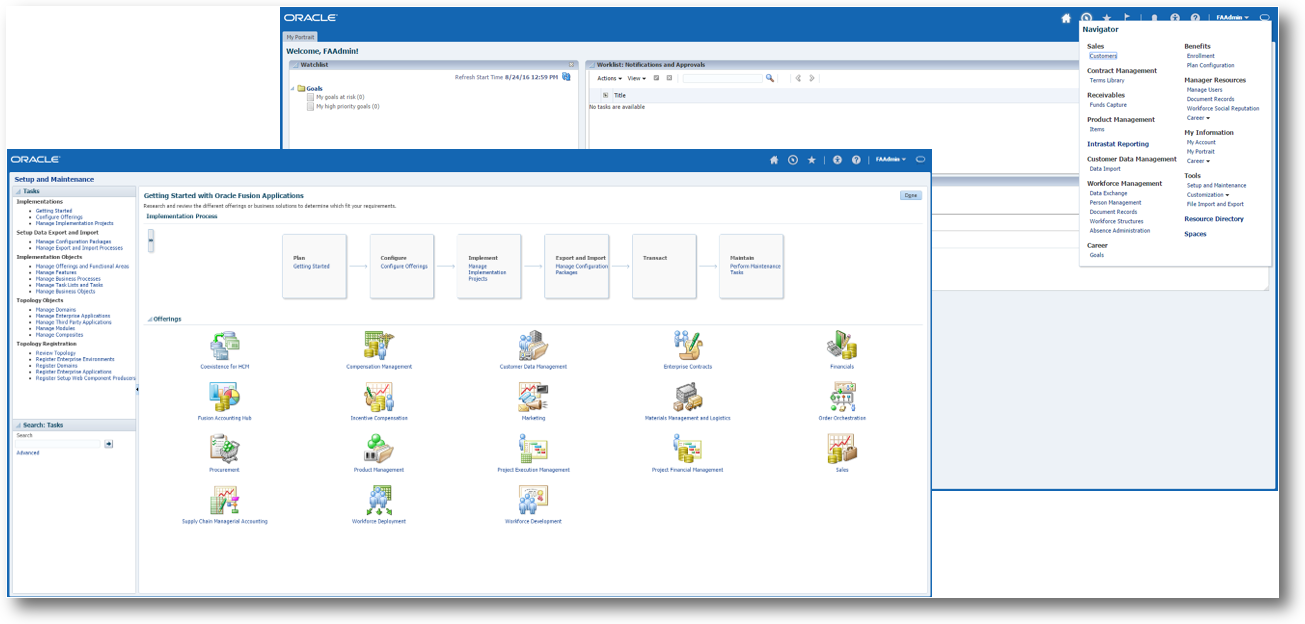This screenshot has height=624, width=1305.
Task: Open Manage Implementation Projects task link
Action: (75, 223)
